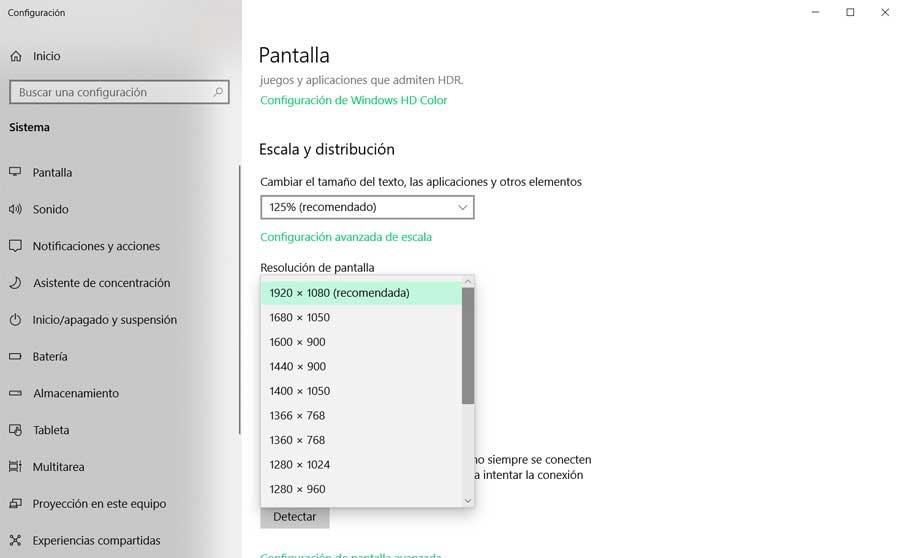Open the 125% (recomendado) scale dropdown

pyautogui.click(x=367, y=207)
